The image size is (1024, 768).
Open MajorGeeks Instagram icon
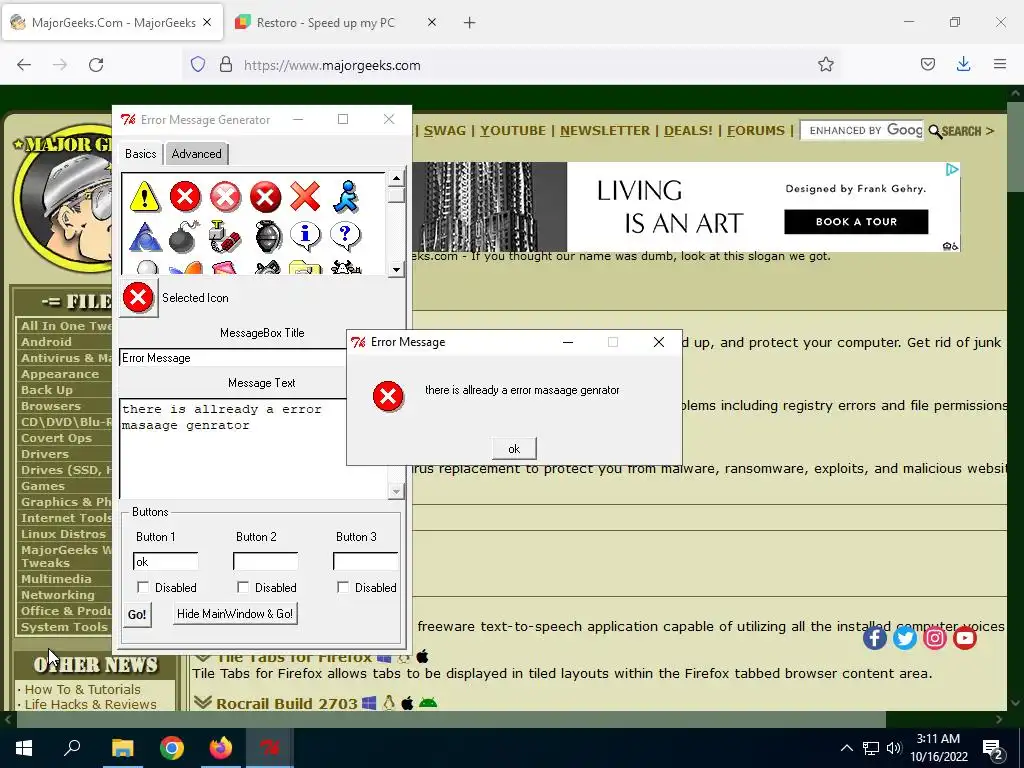(935, 637)
